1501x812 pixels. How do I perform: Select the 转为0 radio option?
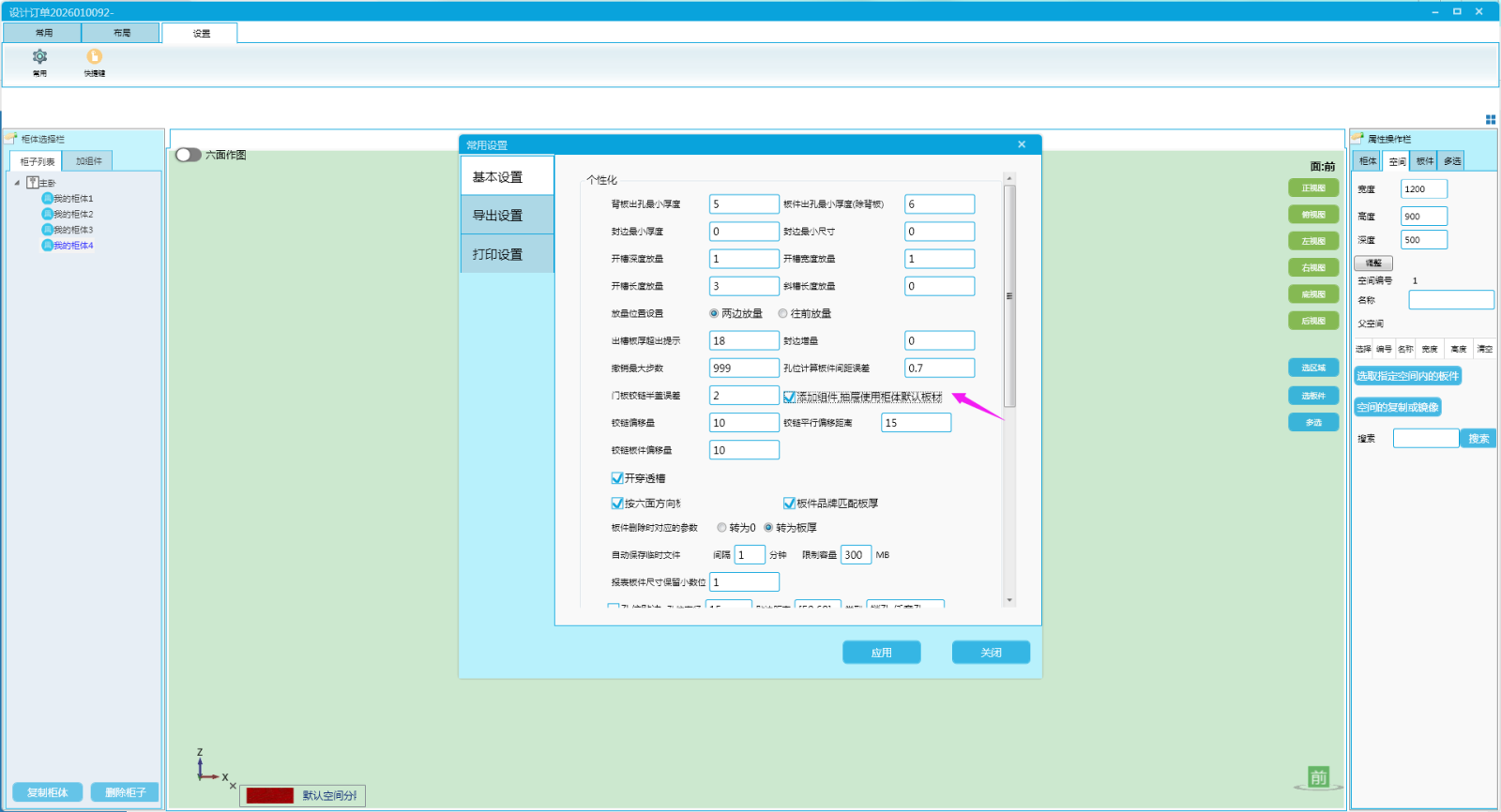tap(721, 527)
